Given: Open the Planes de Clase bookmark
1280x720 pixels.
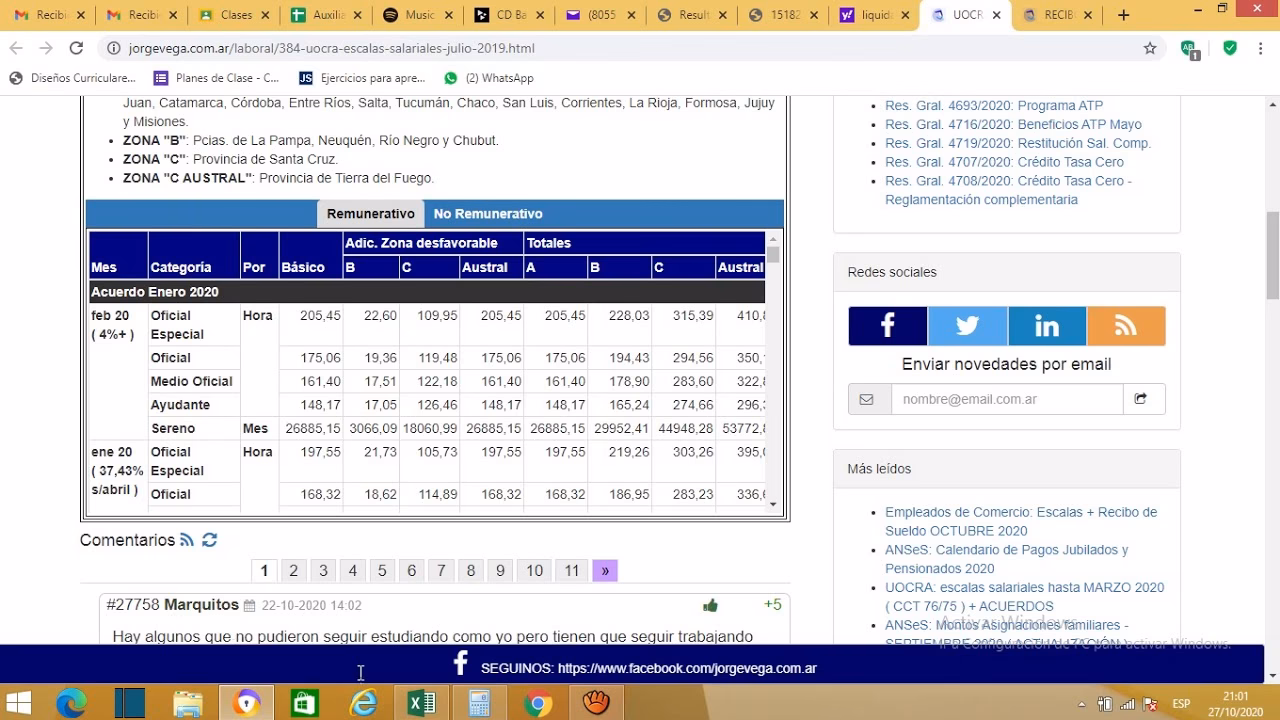Looking at the screenshot, I should [216, 78].
